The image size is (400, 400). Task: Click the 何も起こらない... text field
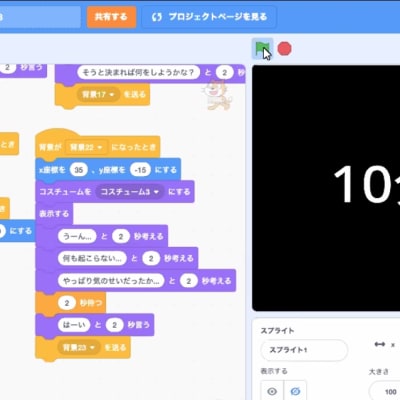coord(92,258)
